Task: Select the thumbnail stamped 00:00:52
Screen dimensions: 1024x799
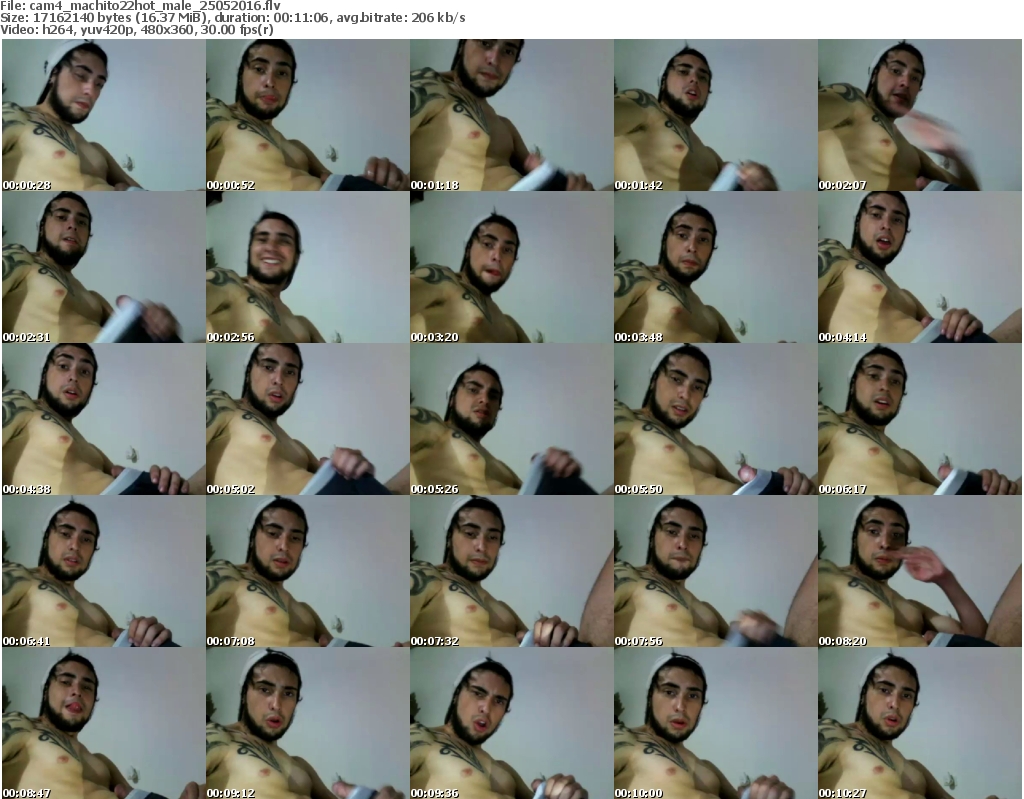Action: pyautogui.click(x=308, y=115)
